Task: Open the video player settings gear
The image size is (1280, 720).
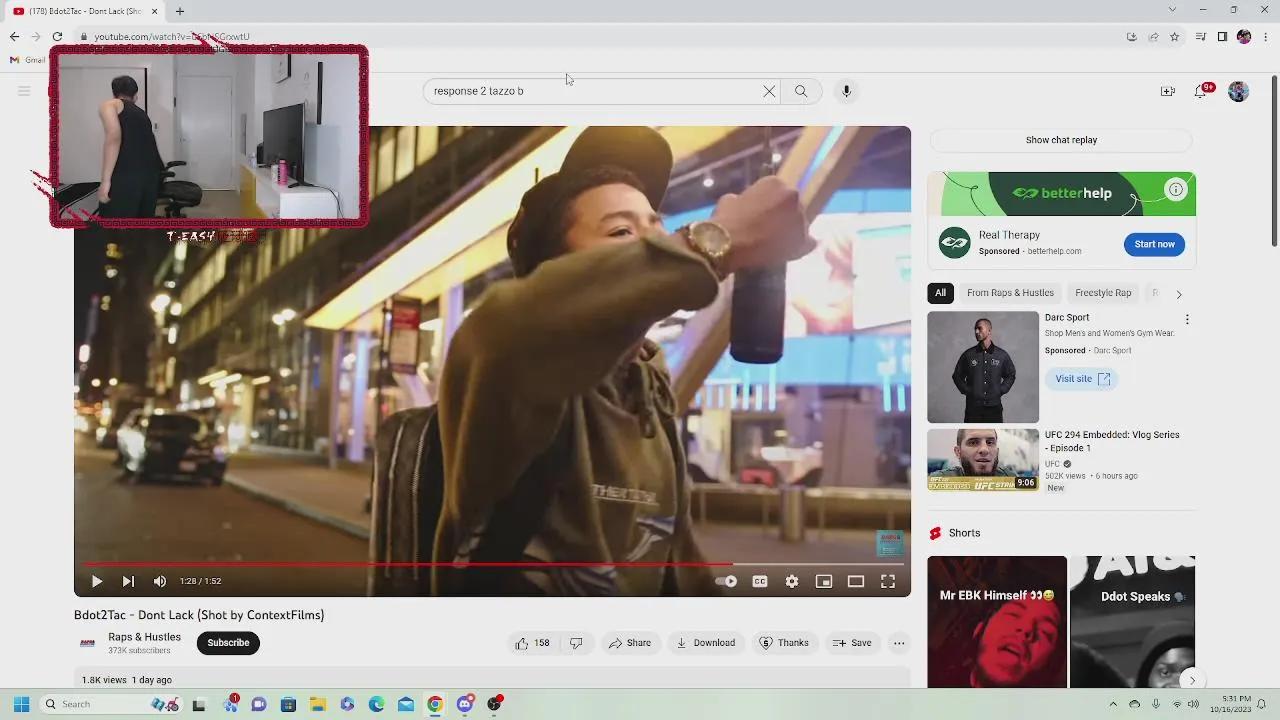Action: tap(792, 581)
